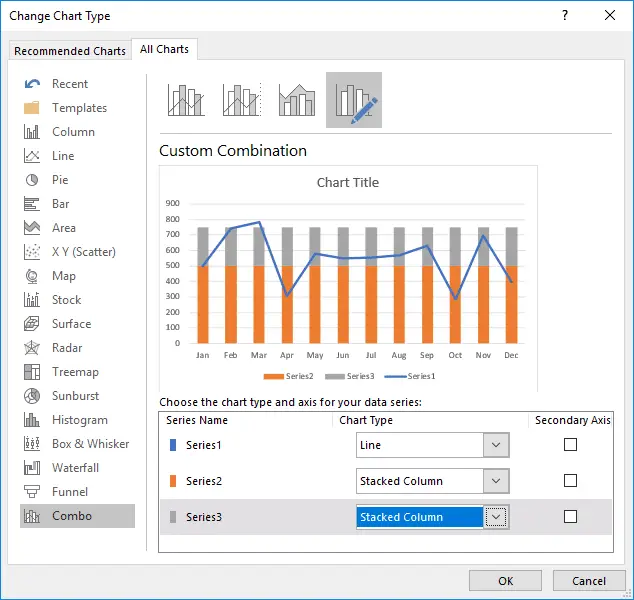Close the Change Chart Type dialog
This screenshot has width=634, height=600.
[x=610, y=15]
